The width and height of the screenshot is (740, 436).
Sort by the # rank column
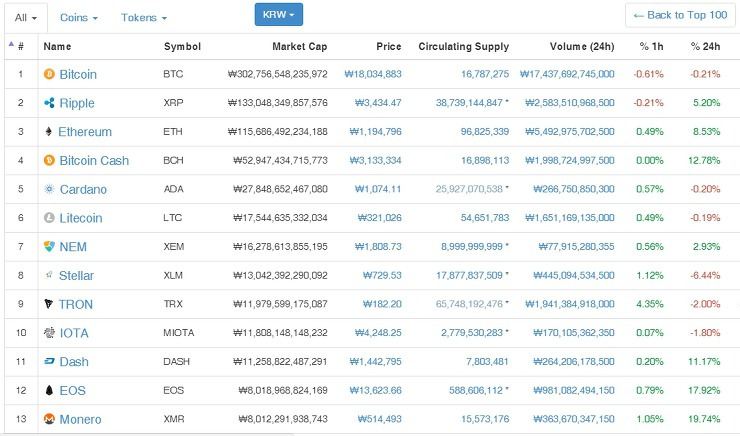pyautogui.click(x=17, y=46)
